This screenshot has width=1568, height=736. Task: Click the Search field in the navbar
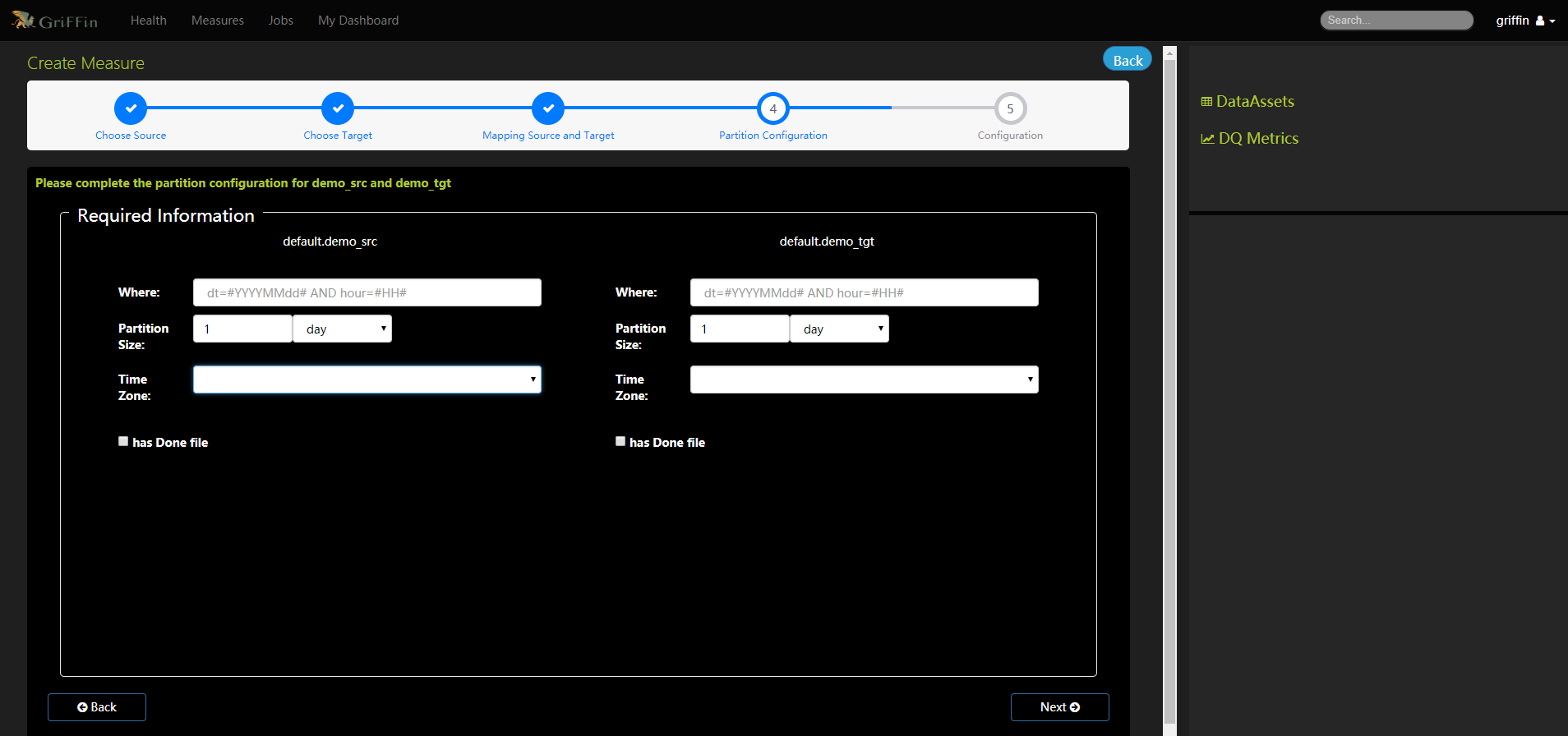[x=1397, y=21]
